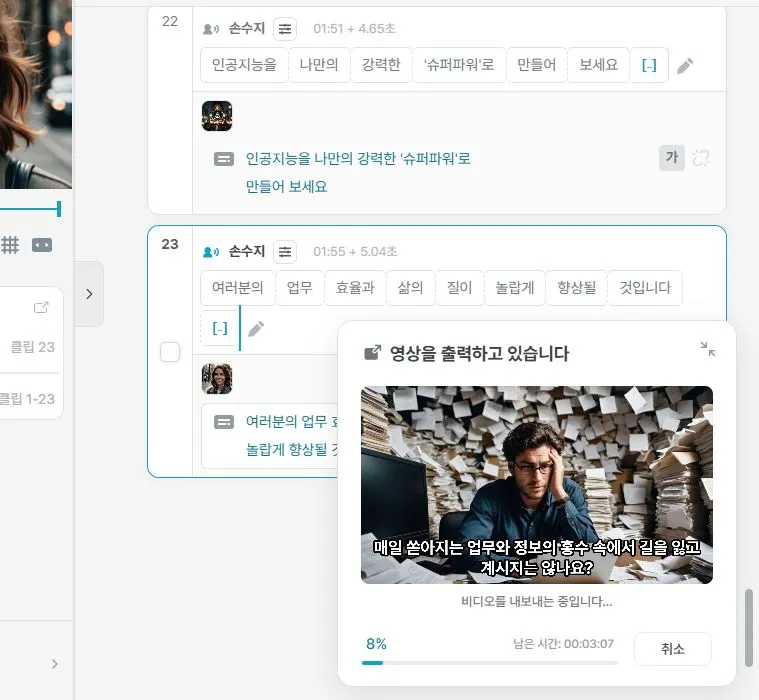Select word '보세요' in clip 22

(x=599, y=65)
